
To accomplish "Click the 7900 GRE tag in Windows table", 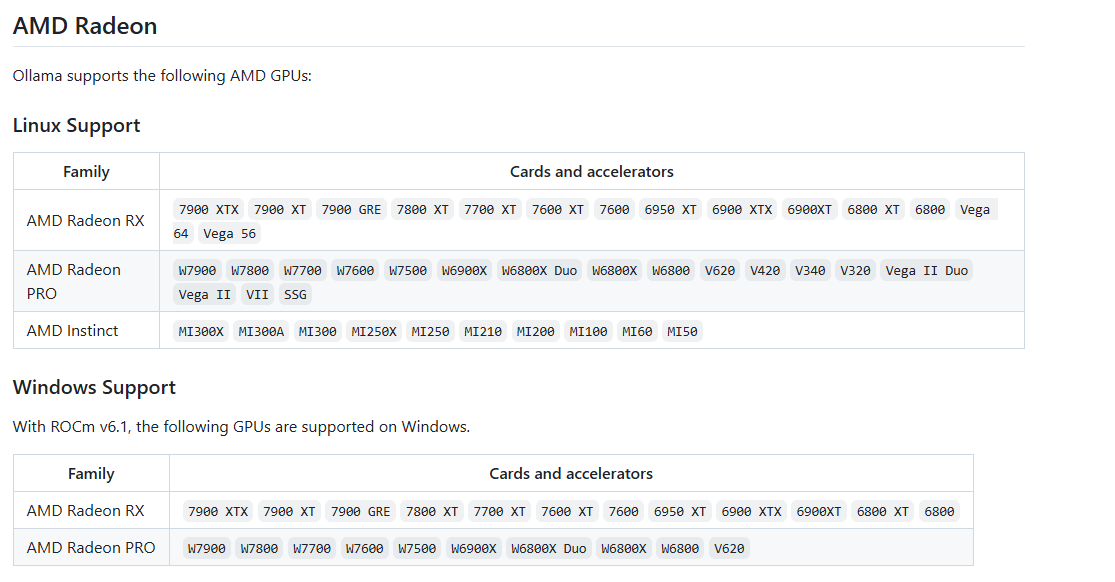I will coord(361,512).
